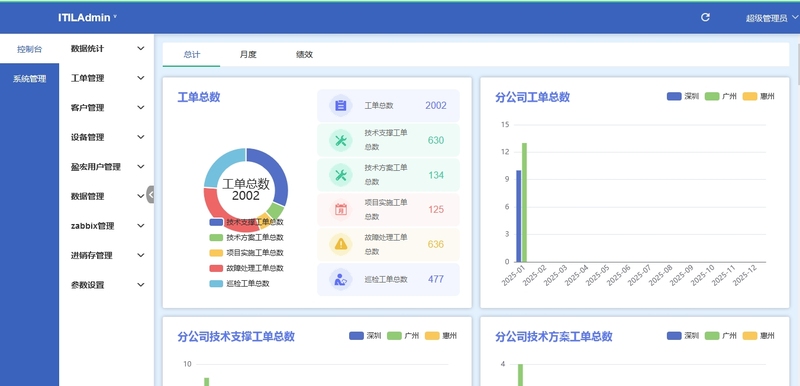Image resolution: width=800 pixels, height=386 pixels.
Task: Expand the 盈宏用户管理 menu
Action: click(108, 167)
